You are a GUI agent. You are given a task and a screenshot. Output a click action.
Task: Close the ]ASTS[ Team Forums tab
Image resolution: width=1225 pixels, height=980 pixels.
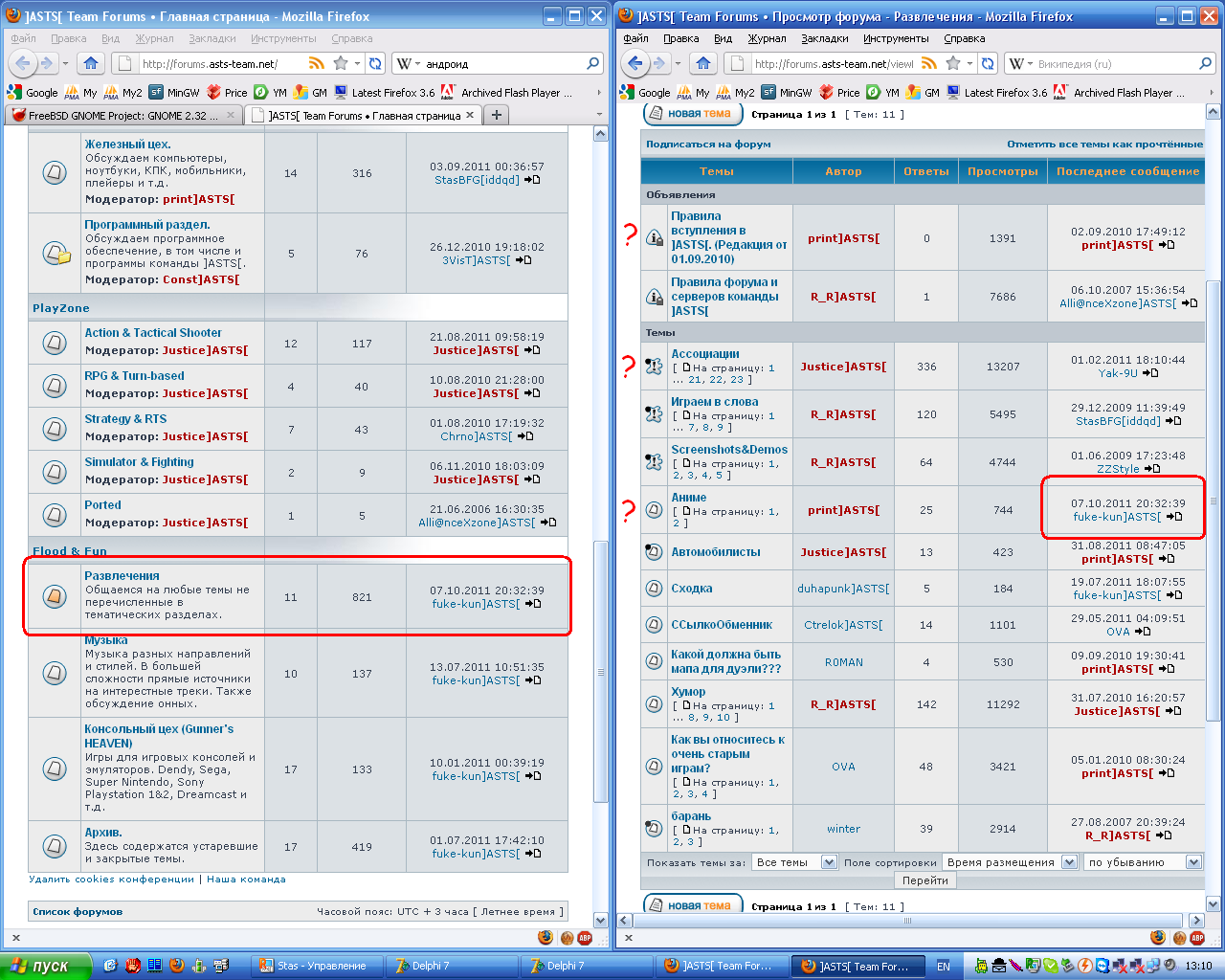(470, 115)
